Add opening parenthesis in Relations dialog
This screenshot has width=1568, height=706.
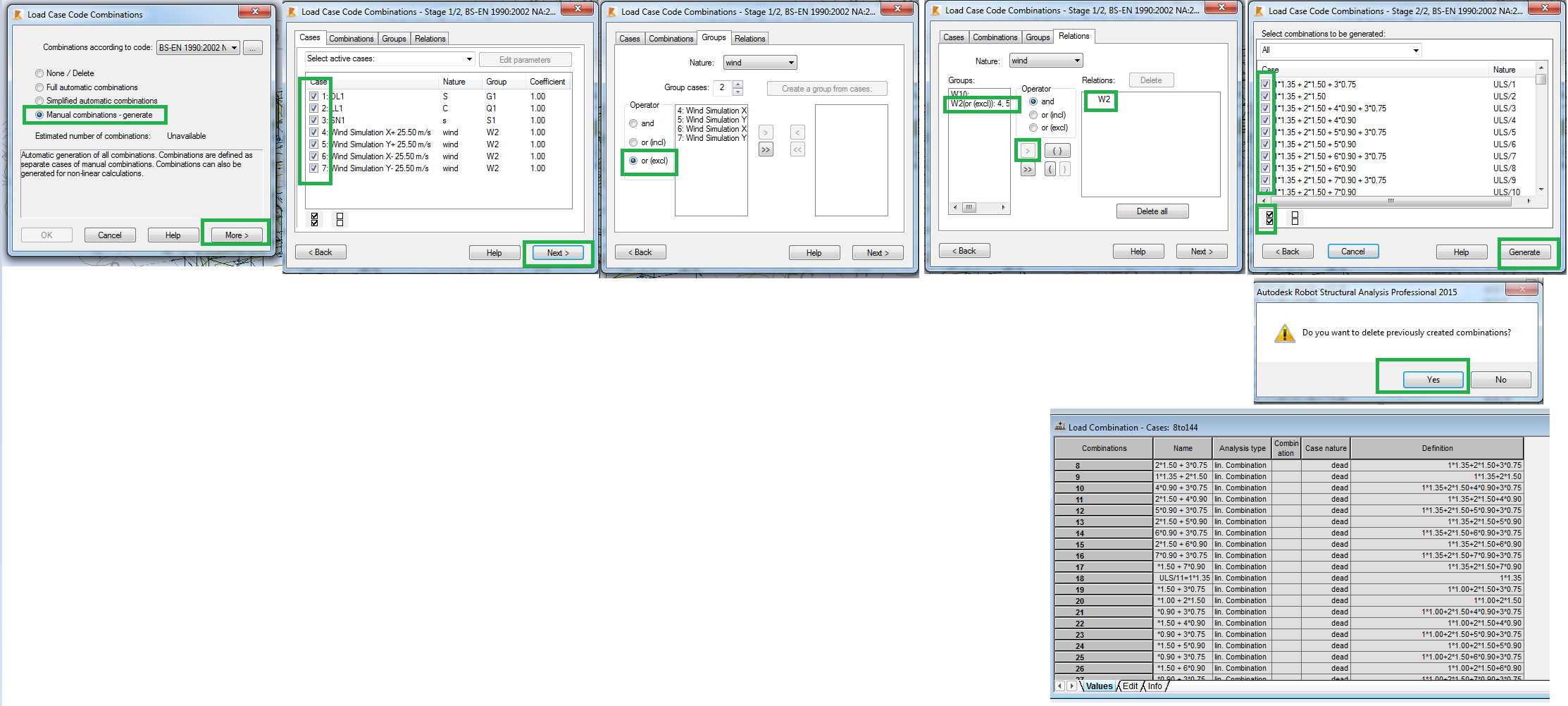(x=1049, y=169)
